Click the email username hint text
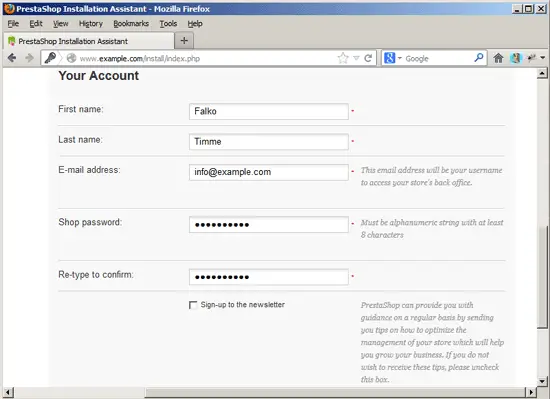The width and height of the screenshot is (550, 399). (431, 176)
